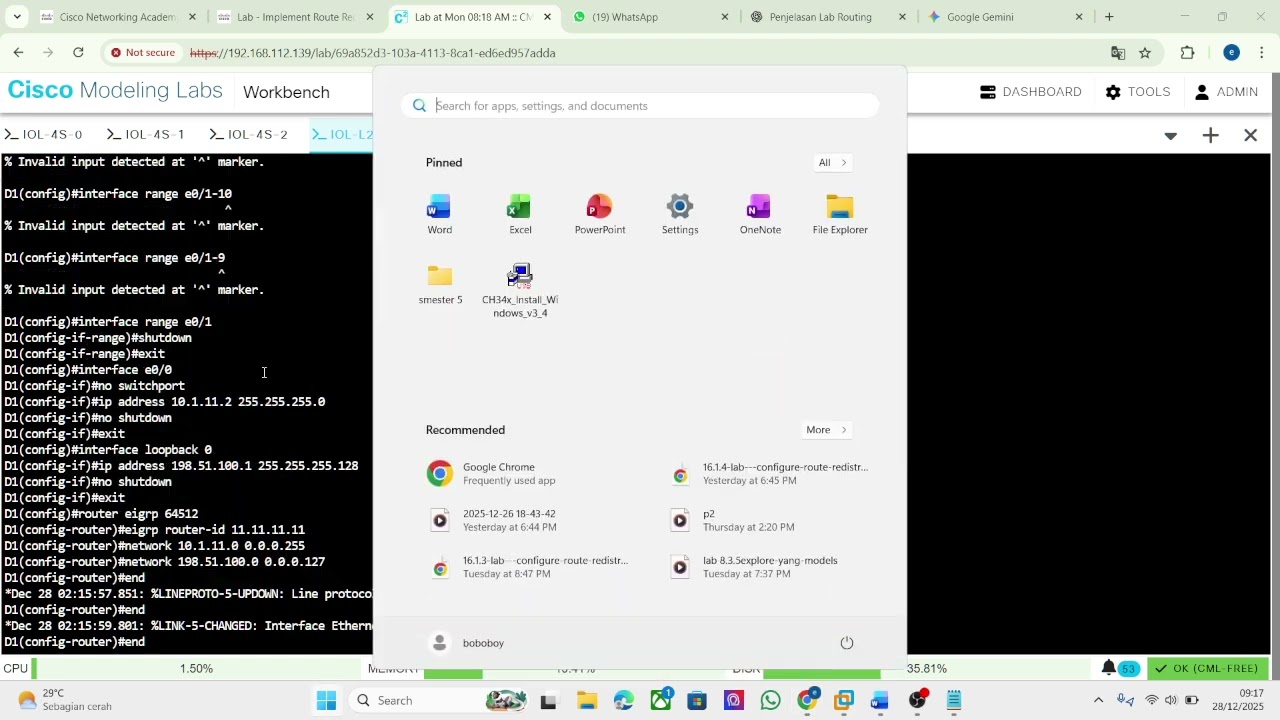Open the Chrome extensions menu
Screen dimensions: 1280x720
click(x=1188, y=53)
